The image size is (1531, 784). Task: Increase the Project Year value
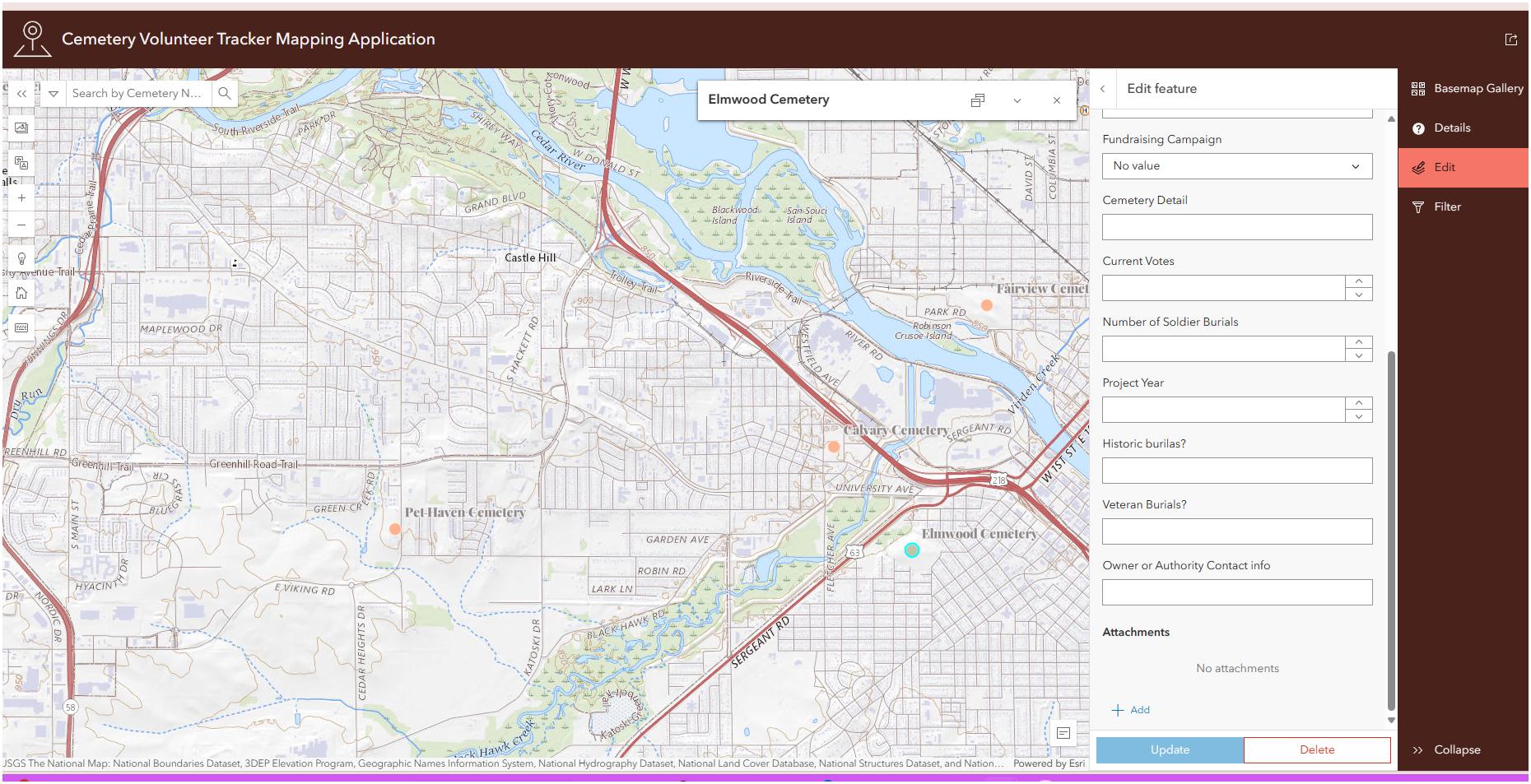1359,403
